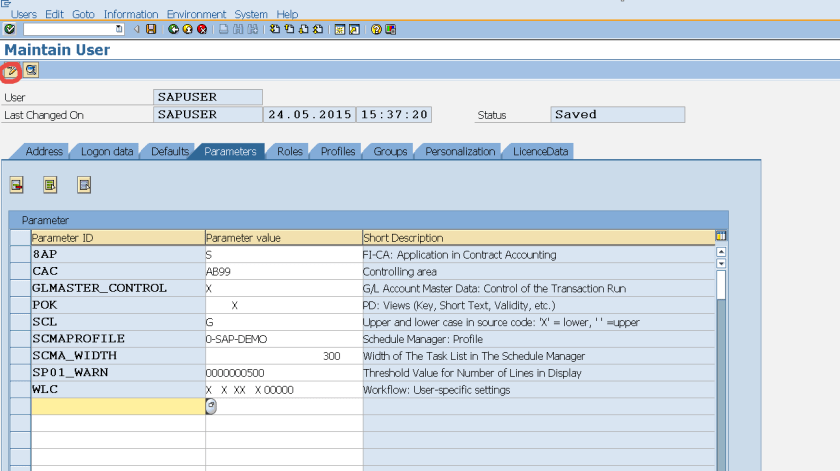This screenshot has height=471, width=840.
Task: Switch to the Logon data tab
Action: [x=108, y=151]
